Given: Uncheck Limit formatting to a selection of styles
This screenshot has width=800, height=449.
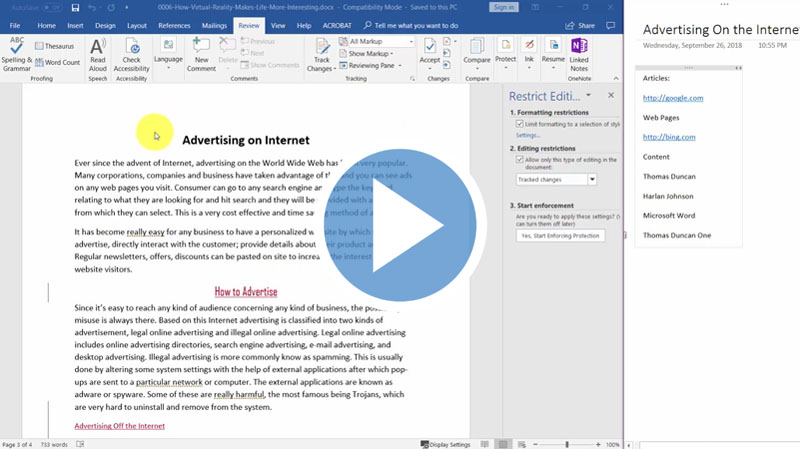Looking at the screenshot, I should 518,123.
